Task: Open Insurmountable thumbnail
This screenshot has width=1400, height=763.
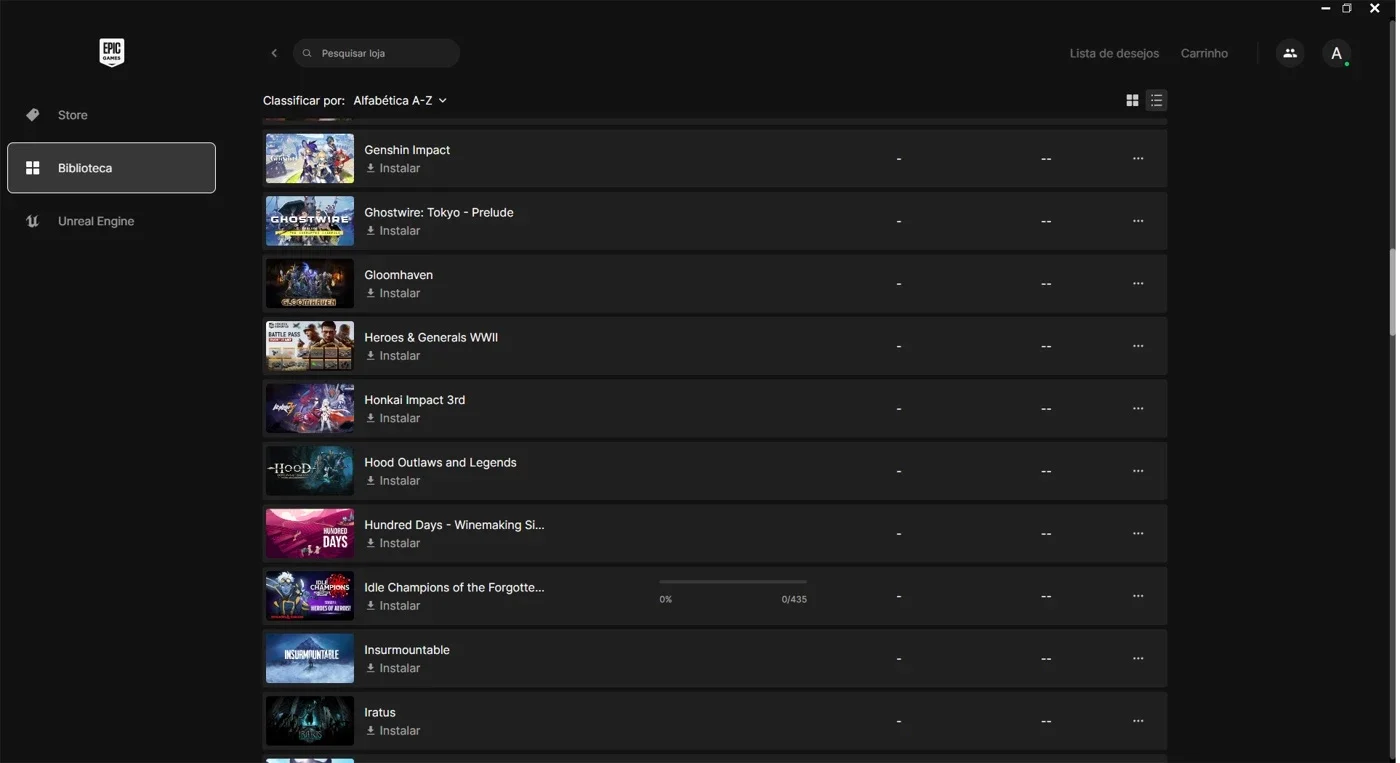Action: [x=310, y=658]
